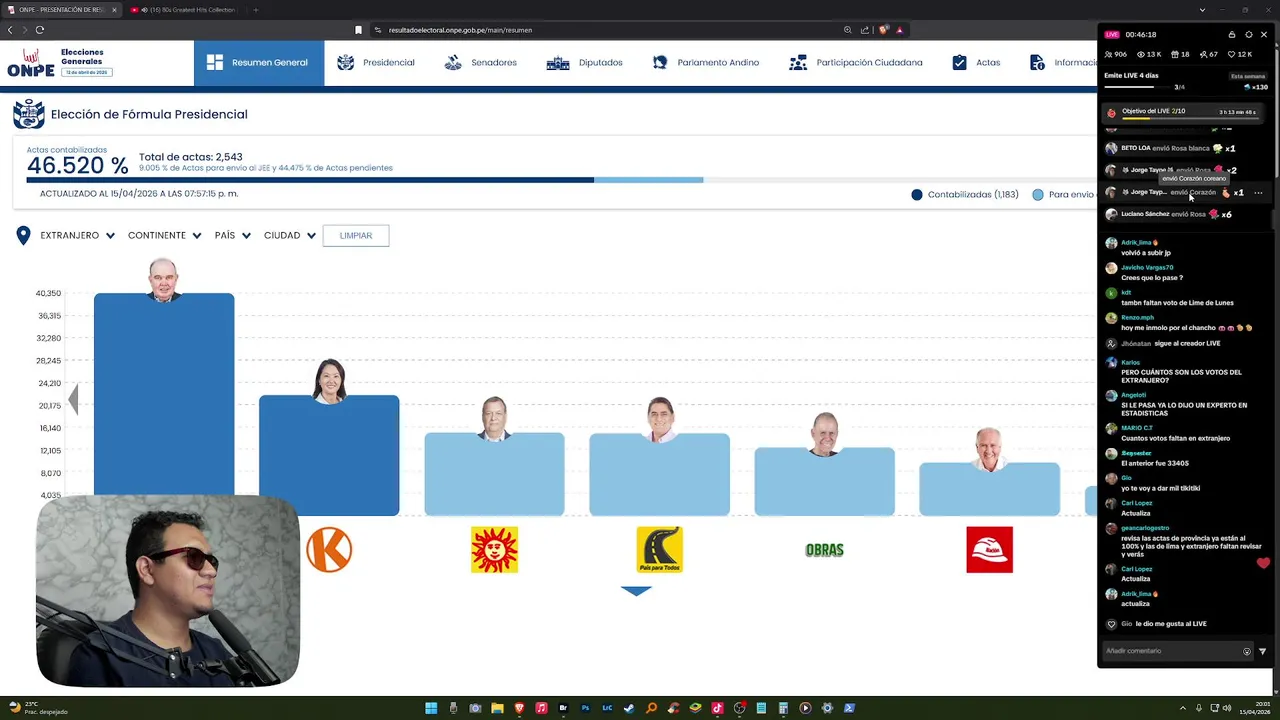Select the sun party logo

pyautogui.click(x=494, y=550)
